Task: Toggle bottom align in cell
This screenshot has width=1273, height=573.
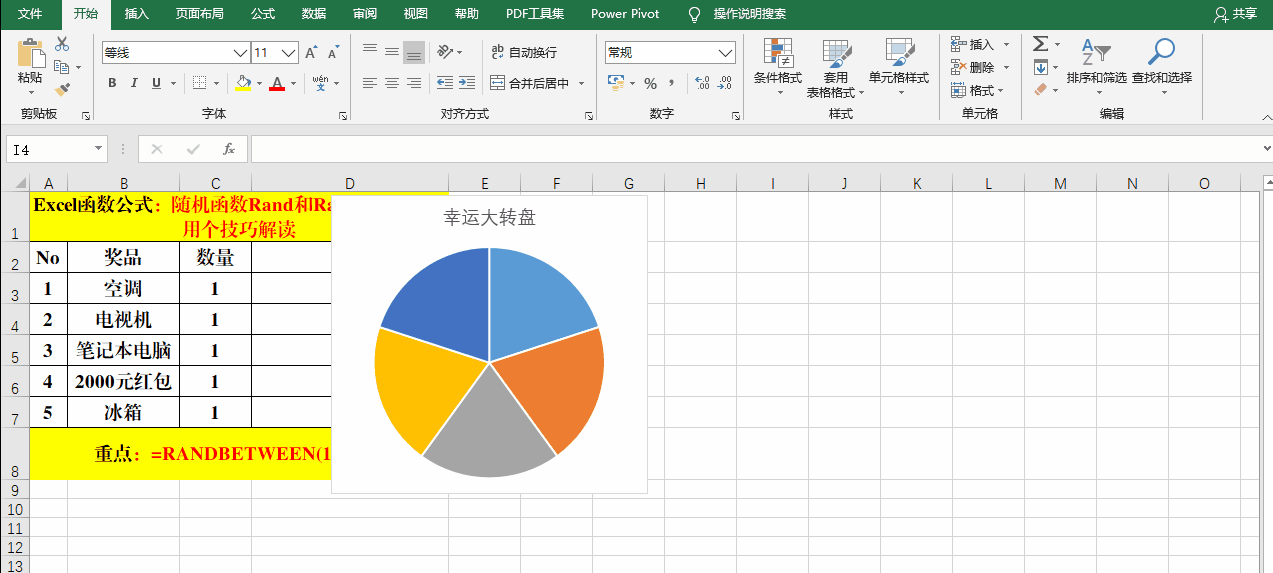Action: click(414, 52)
